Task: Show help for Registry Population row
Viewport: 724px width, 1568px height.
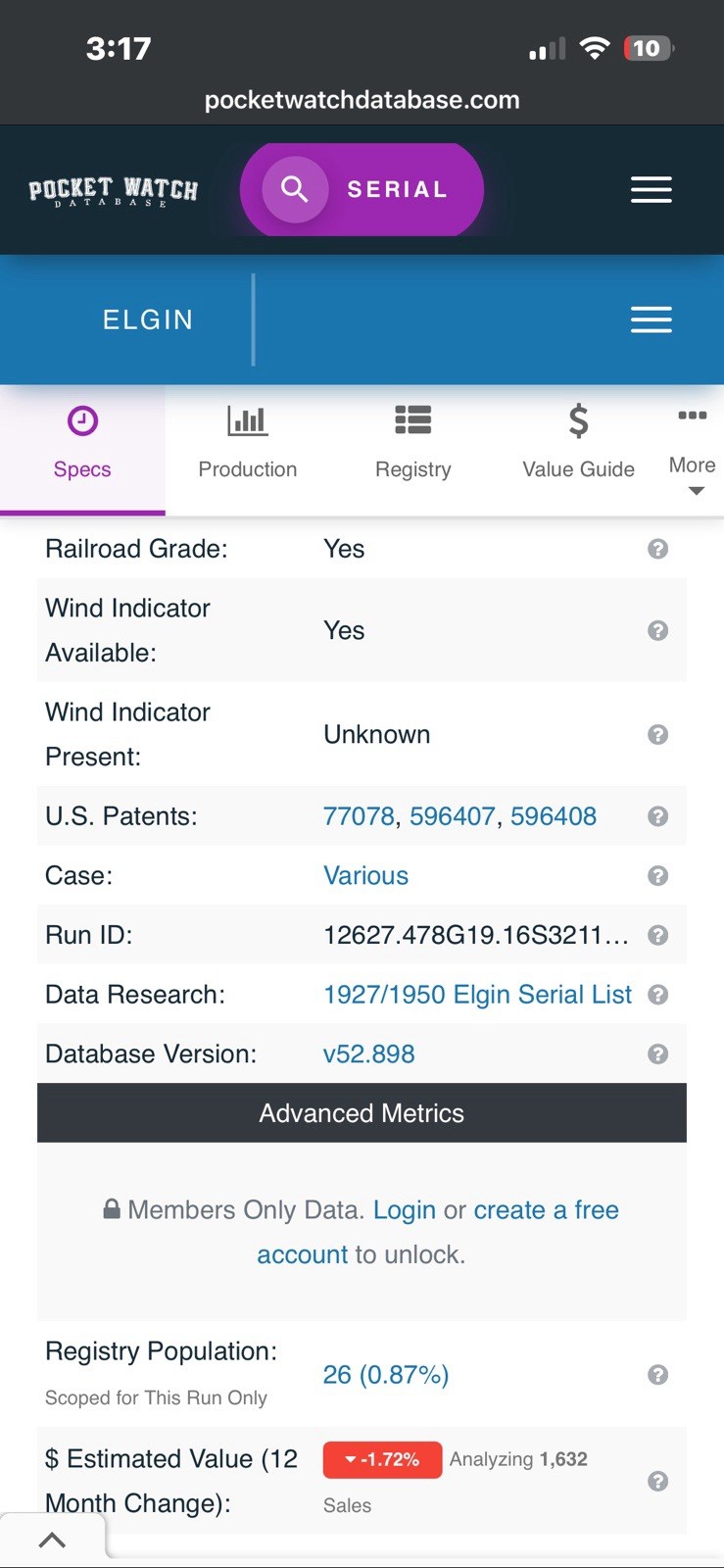Action: click(658, 1375)
